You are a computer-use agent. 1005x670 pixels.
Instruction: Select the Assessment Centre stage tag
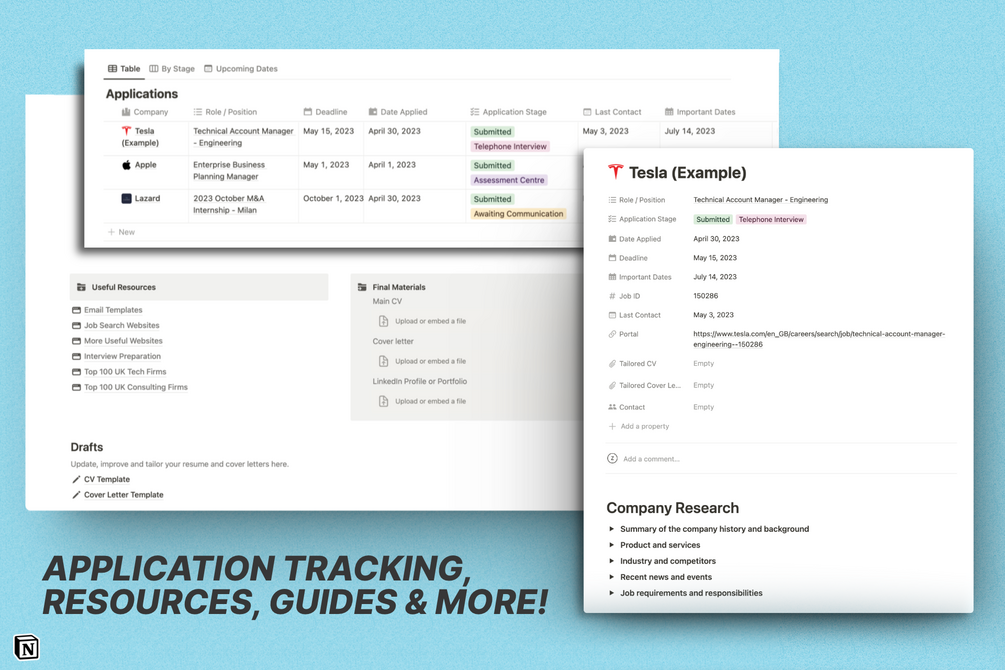coord(509,180)
